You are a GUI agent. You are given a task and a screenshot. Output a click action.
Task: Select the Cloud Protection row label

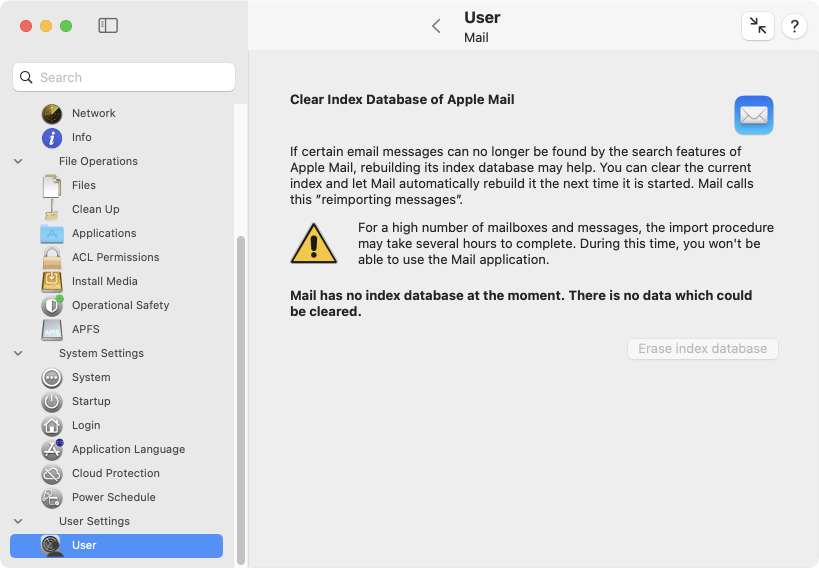coord(116,473)
